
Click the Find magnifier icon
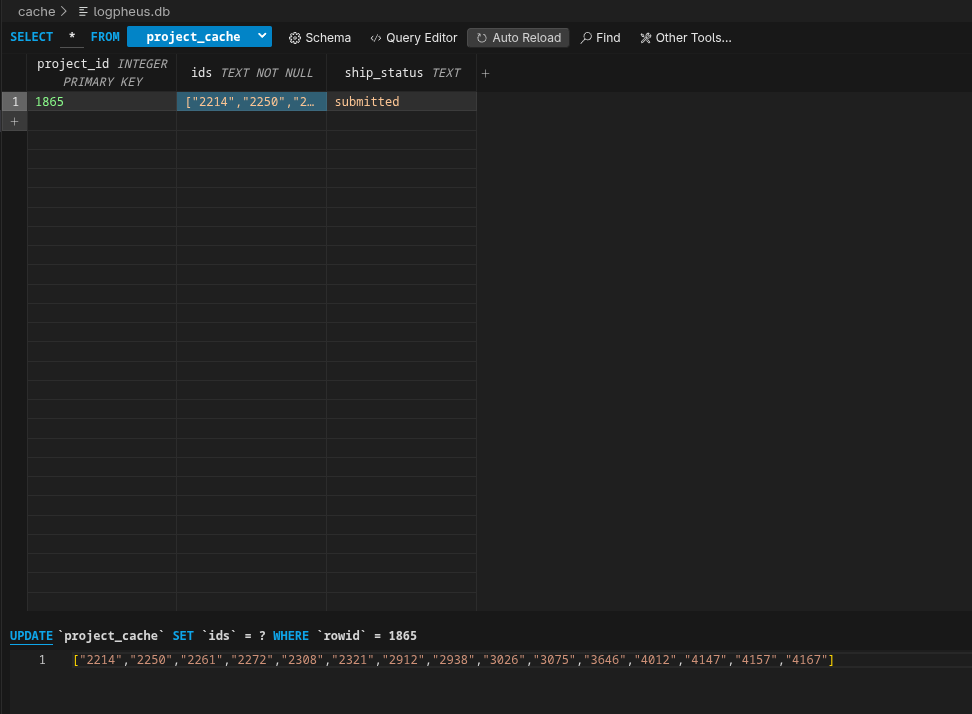[x=586, y=38]
